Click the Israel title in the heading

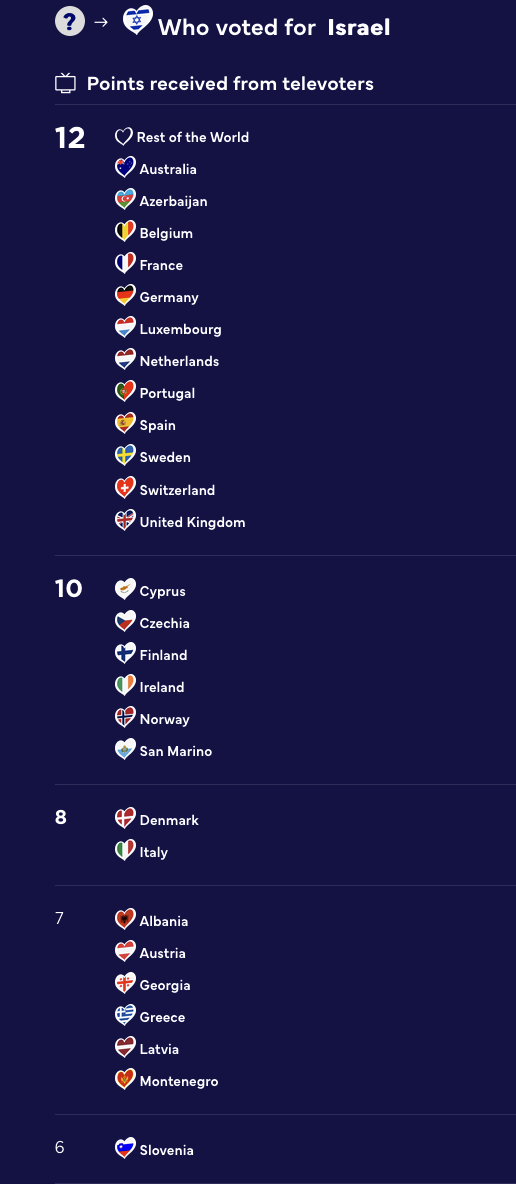point(359,28)
